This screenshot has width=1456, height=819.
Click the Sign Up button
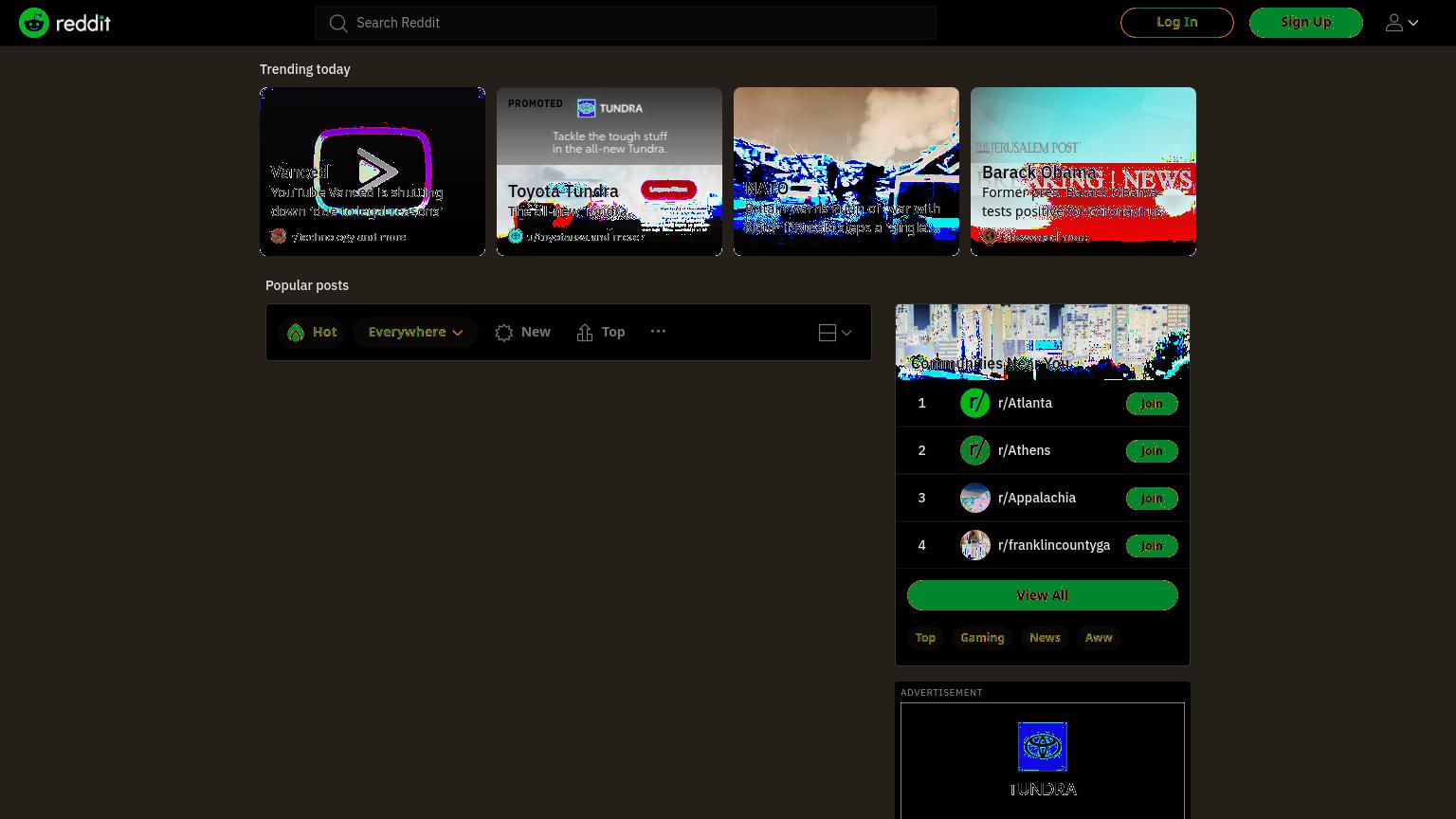coord(1306,23)
